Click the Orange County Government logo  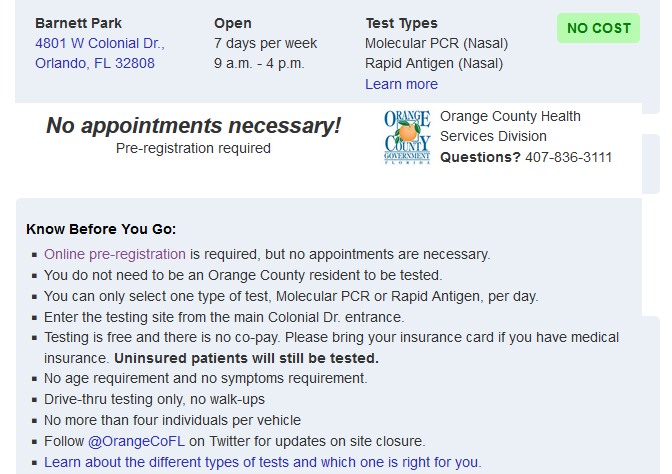[407, 137]
